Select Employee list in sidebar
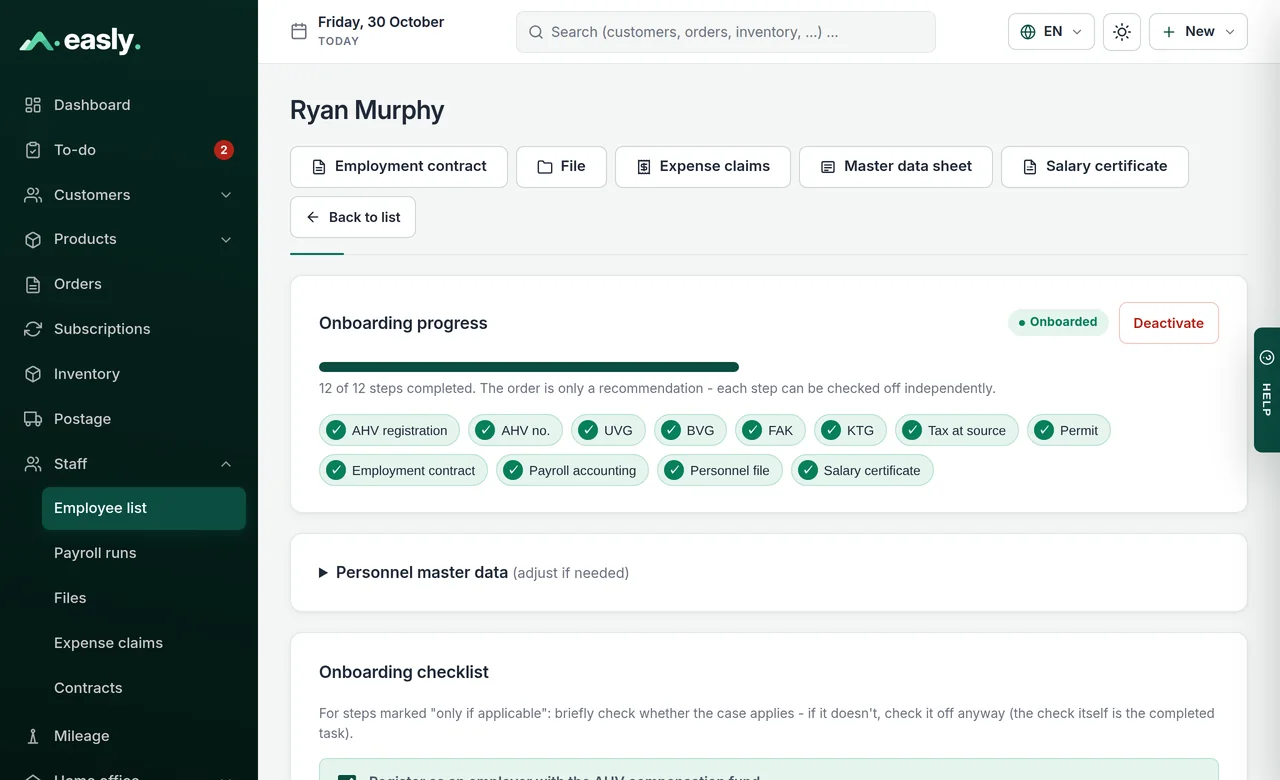 tap(144, 508)
